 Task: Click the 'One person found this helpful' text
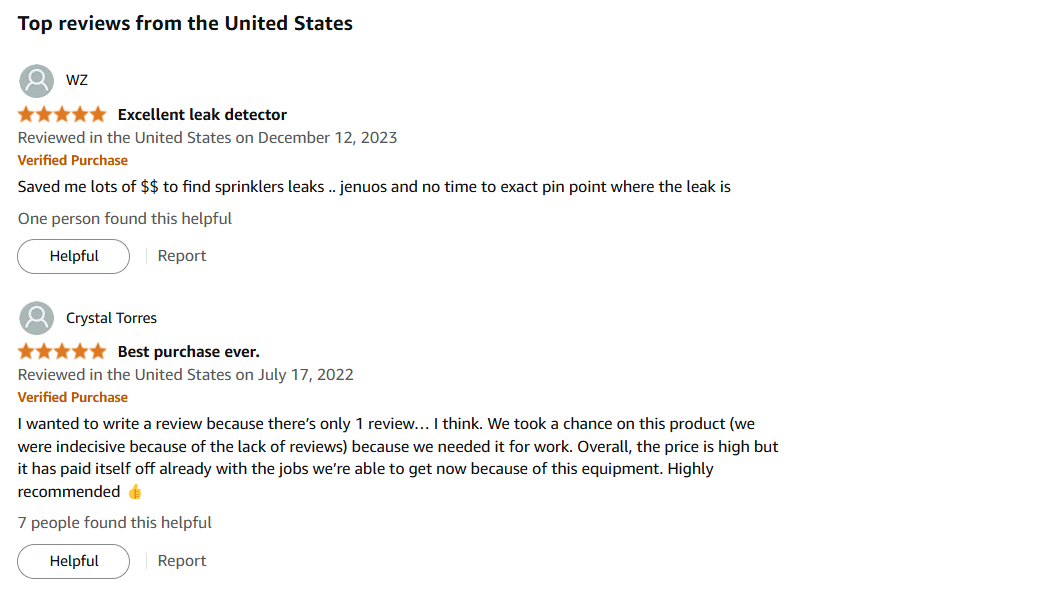click(125, 219)
